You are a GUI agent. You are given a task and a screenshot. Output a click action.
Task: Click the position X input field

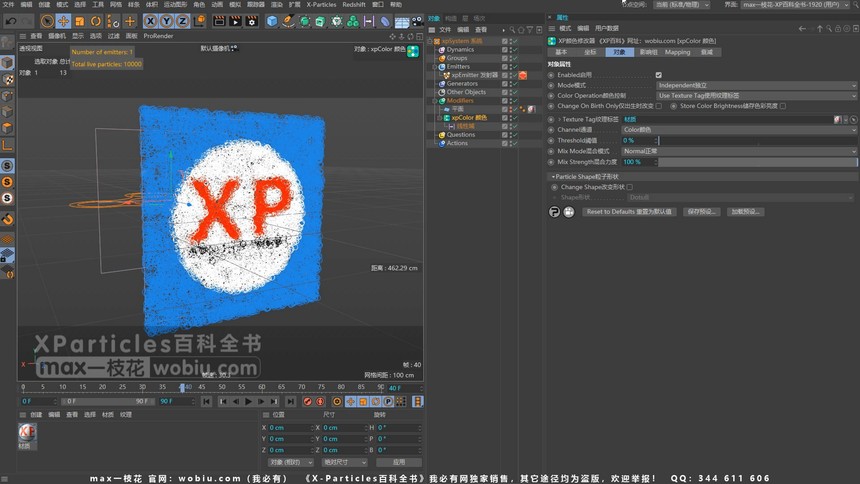pyautogui.click(x=290, y=428)
